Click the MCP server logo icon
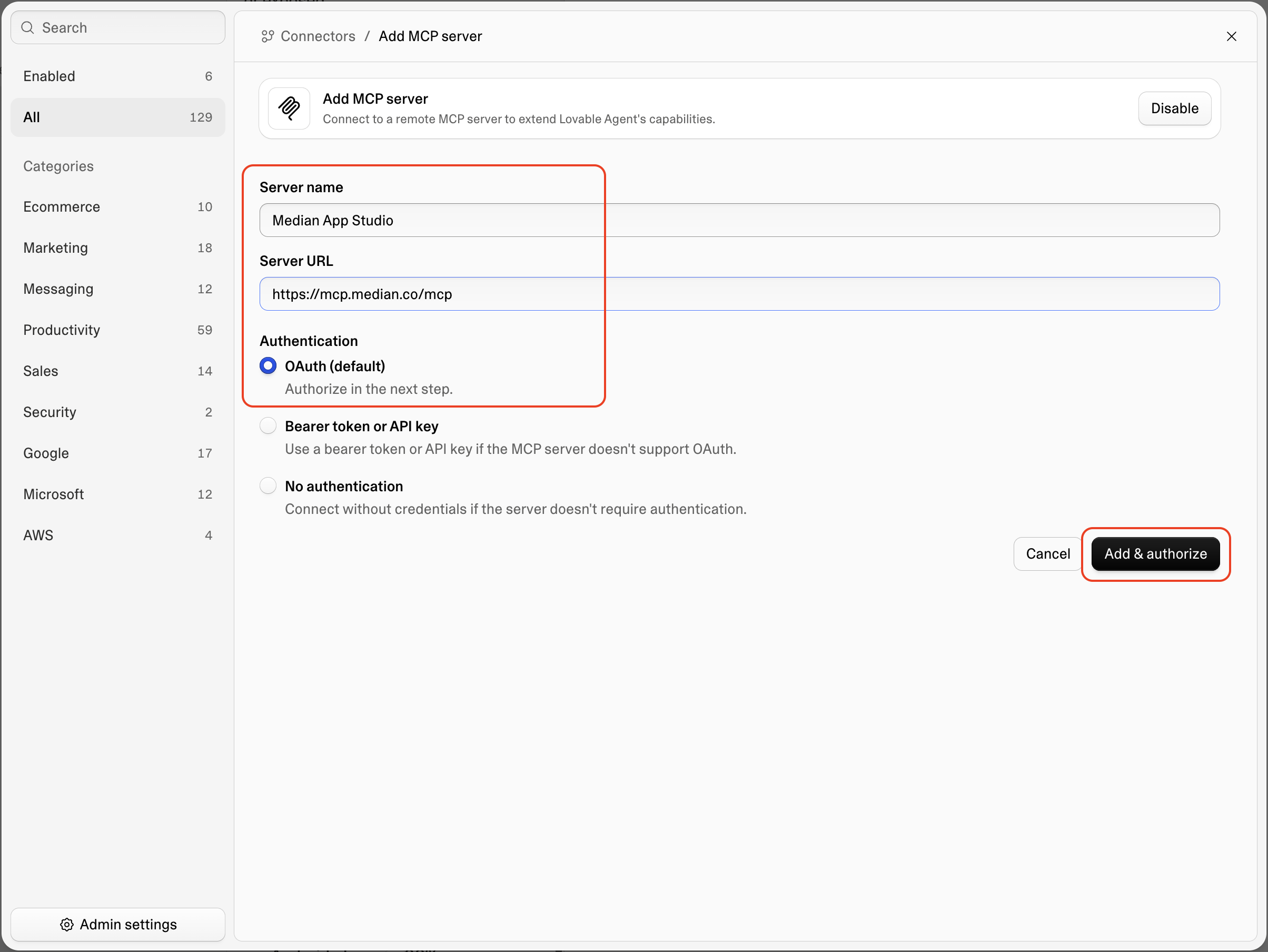Screen dimensions: 1268x952 (289, 108)
